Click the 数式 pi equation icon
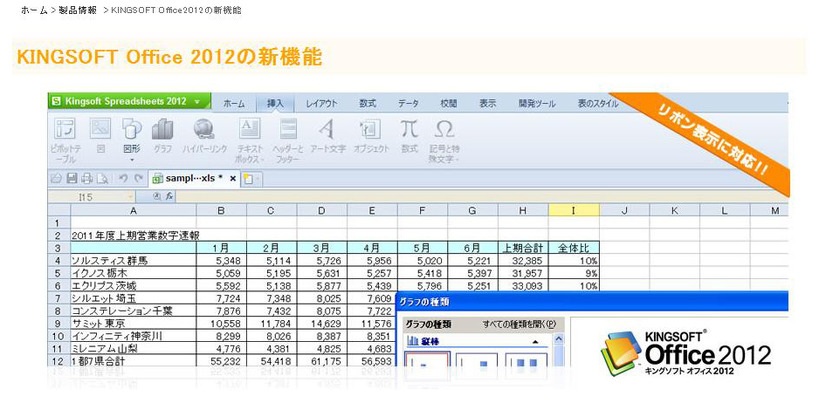 (409, 136)
